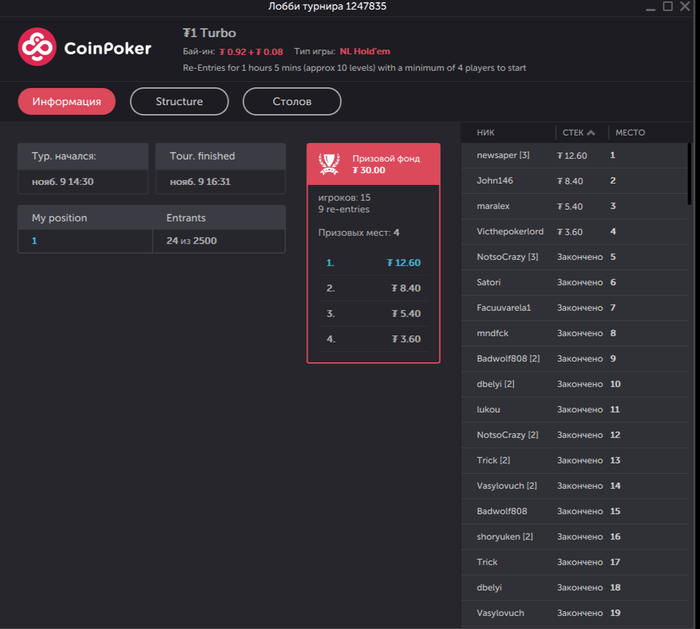Click the Призовой фонд ₮30.00 header

[374, 164]
